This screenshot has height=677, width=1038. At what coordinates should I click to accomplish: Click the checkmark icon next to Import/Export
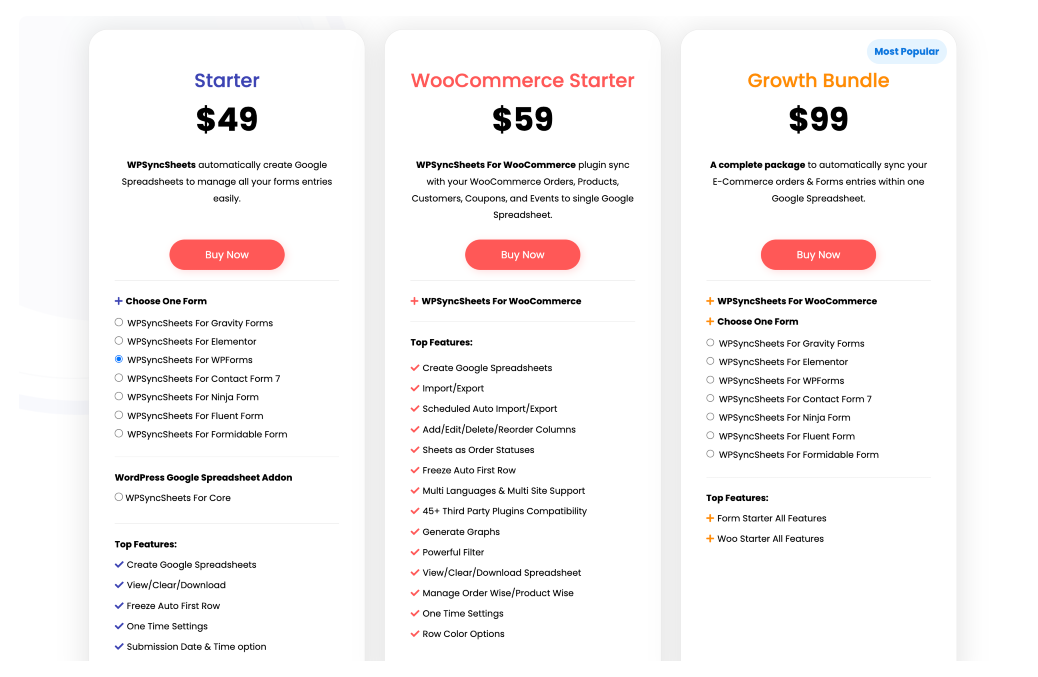(x=413, y=388)
